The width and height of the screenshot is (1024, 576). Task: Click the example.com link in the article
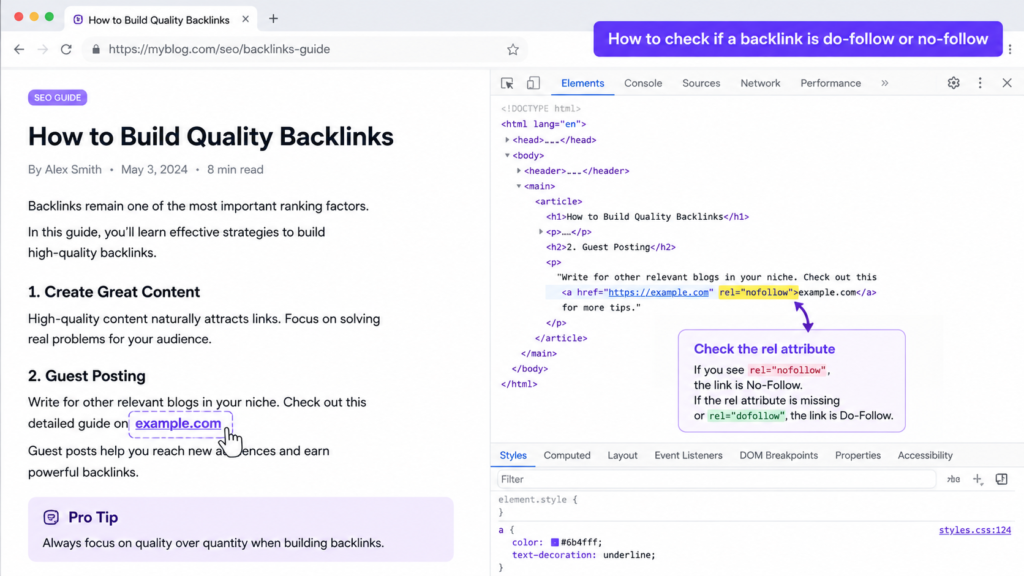point(178,423)
